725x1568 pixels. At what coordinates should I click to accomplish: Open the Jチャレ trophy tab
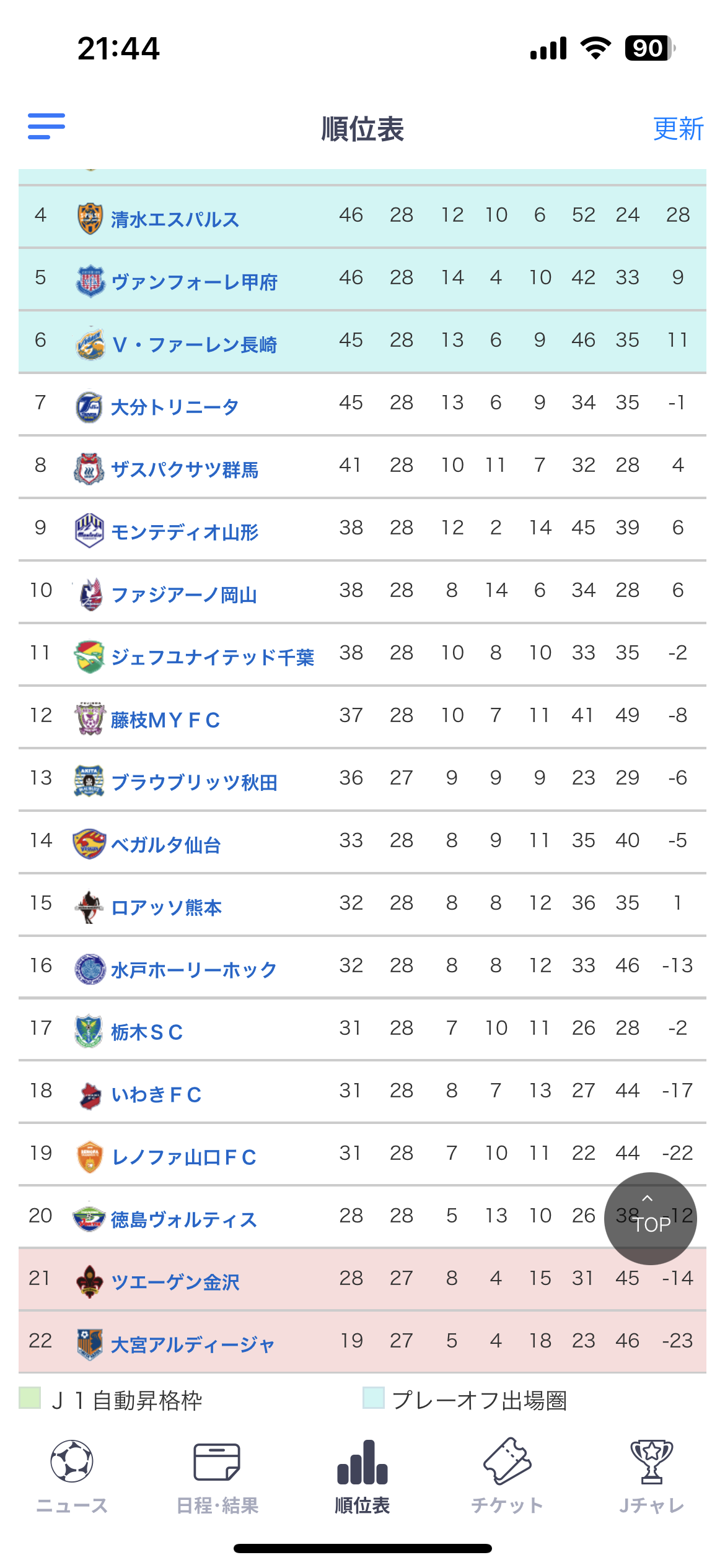[652, 1477]
